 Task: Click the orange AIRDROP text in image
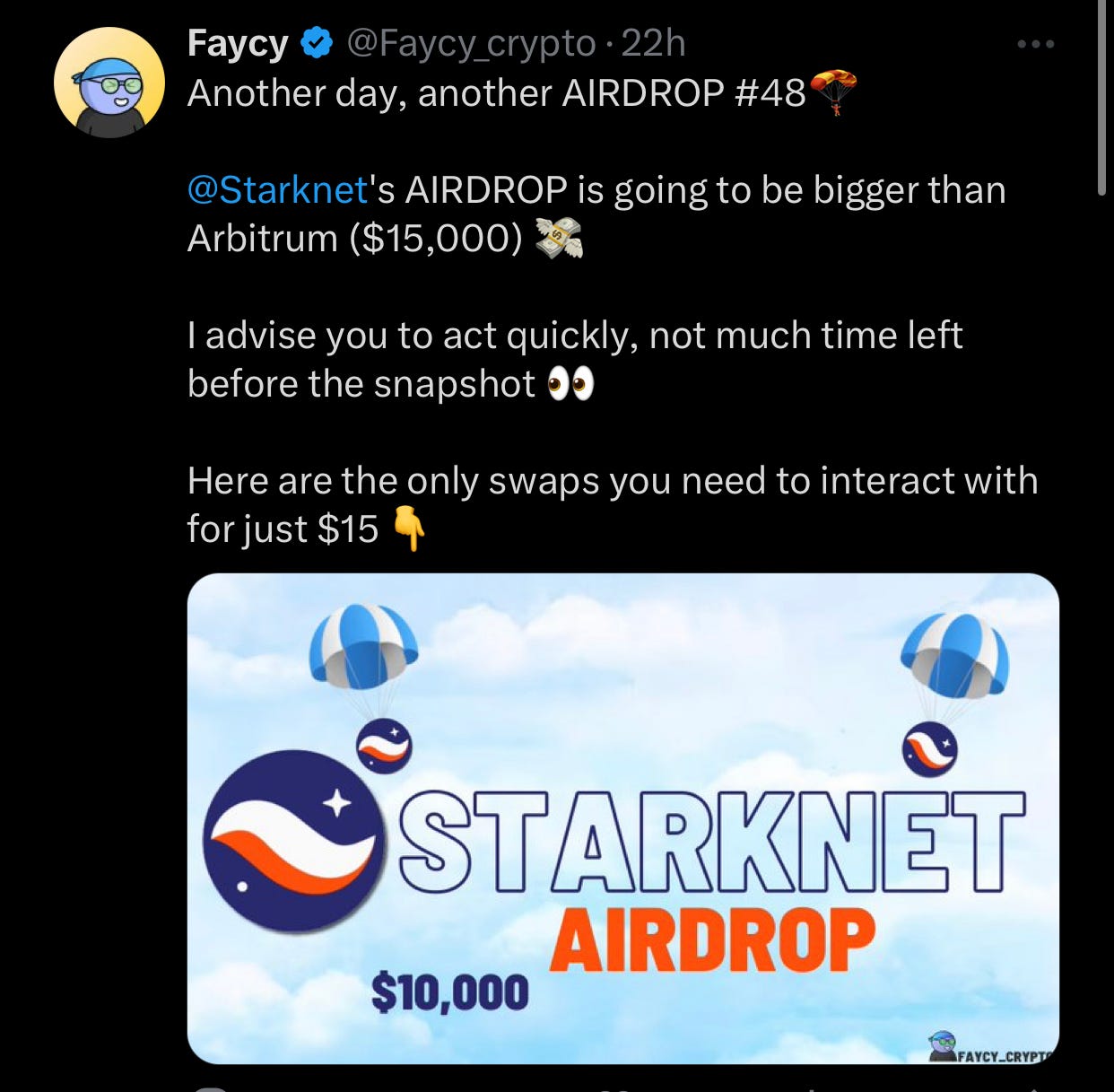(x=712, y=940)
